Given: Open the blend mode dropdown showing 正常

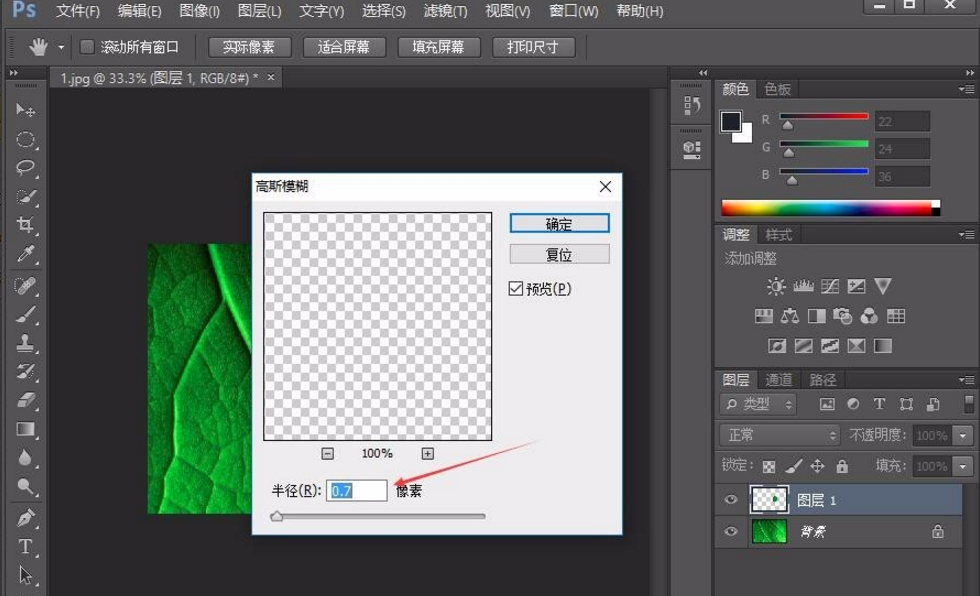Looking at the screenshot, I should [x=780, y=435].
